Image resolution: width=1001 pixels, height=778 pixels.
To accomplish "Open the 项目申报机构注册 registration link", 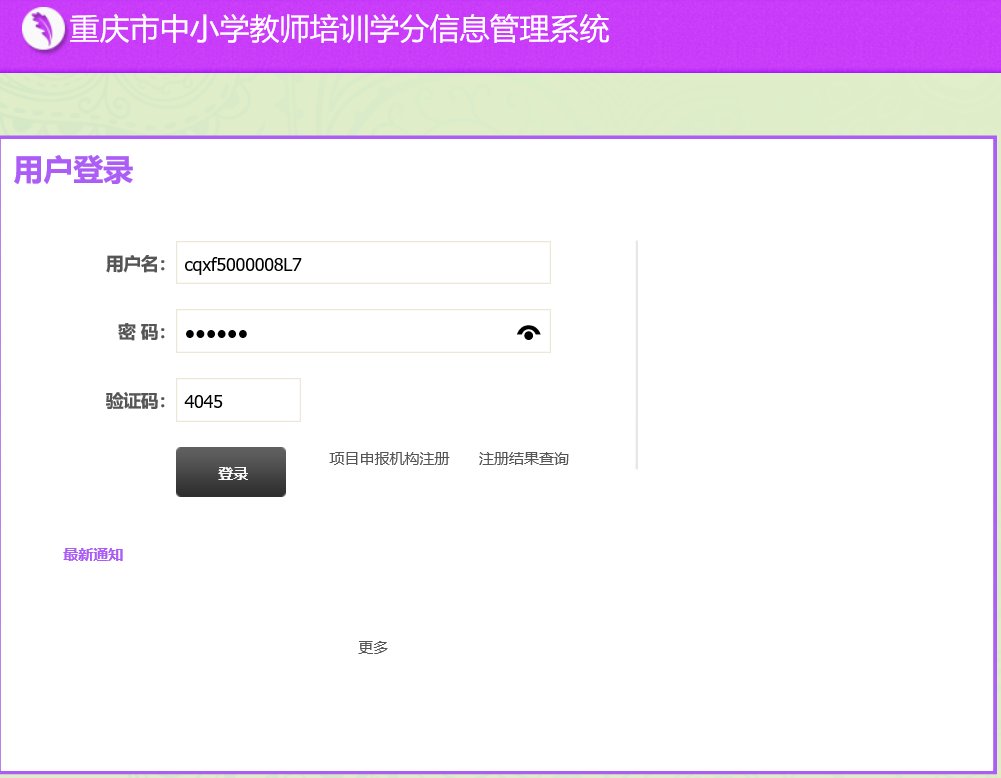I will [x=389, y=458].
